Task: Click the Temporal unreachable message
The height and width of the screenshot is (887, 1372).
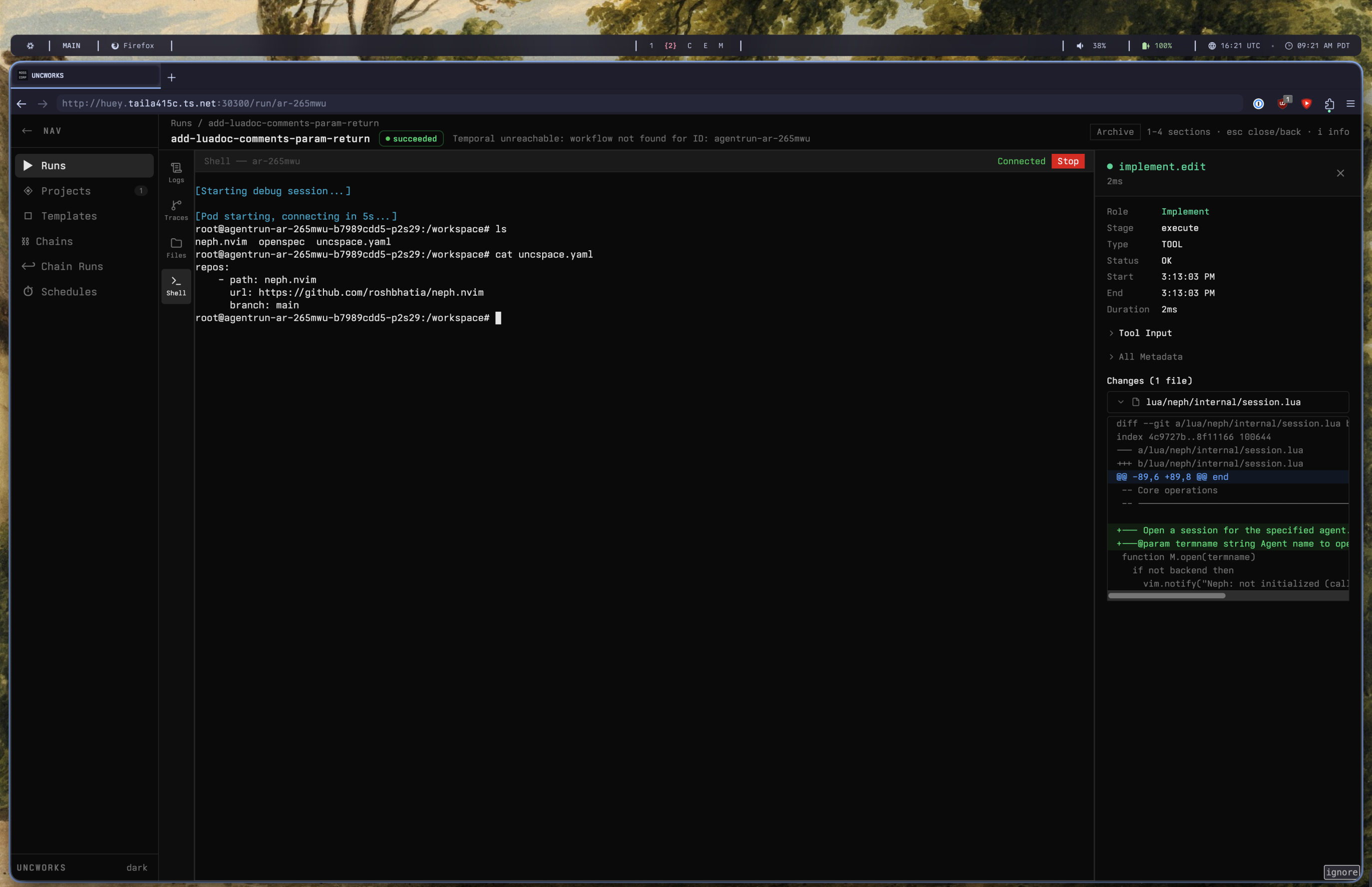Action: 631,139
